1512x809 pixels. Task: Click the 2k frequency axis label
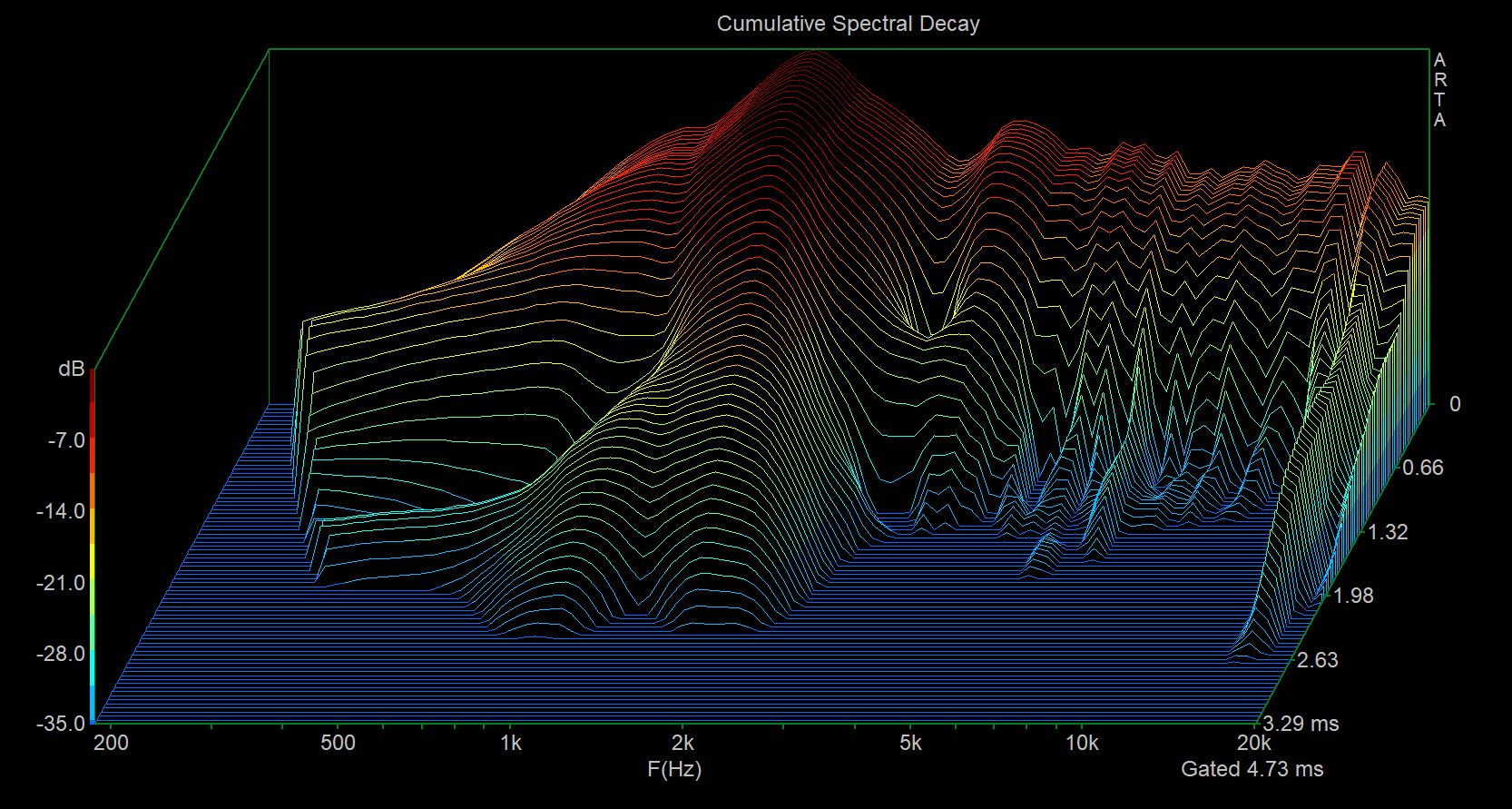point(683,744)
